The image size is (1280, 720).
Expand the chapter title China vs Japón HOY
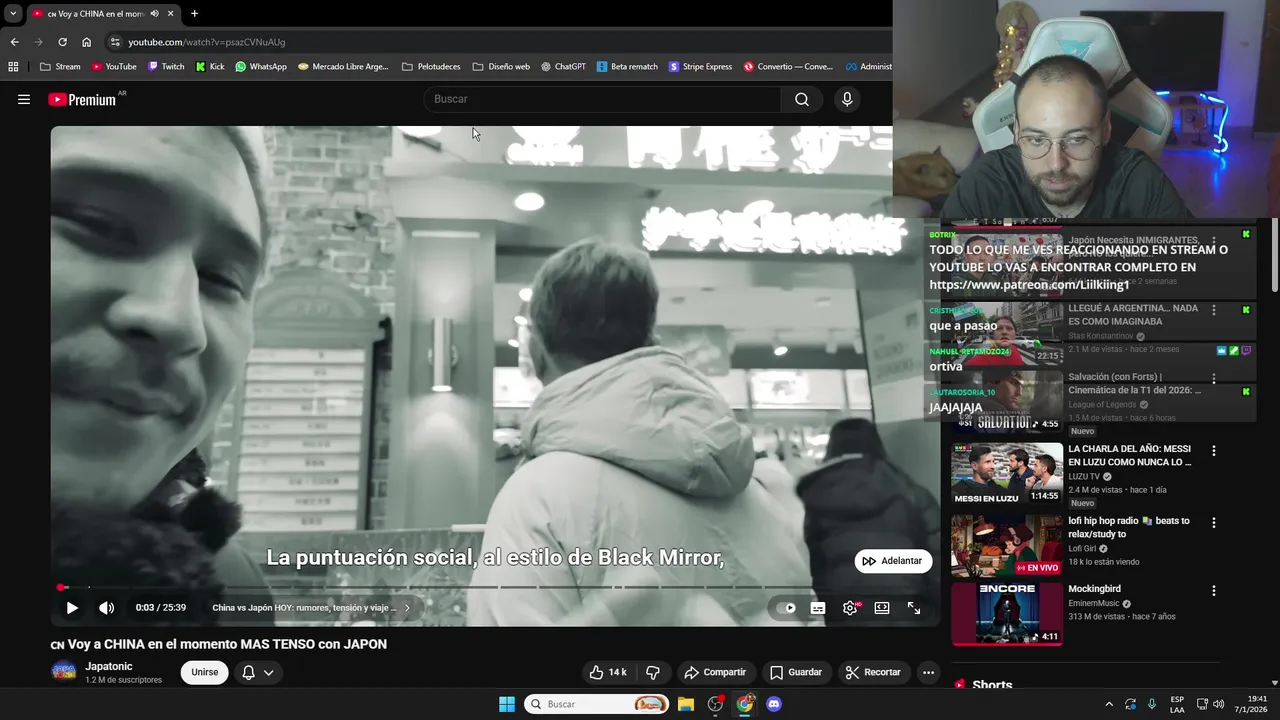[310, 608]
